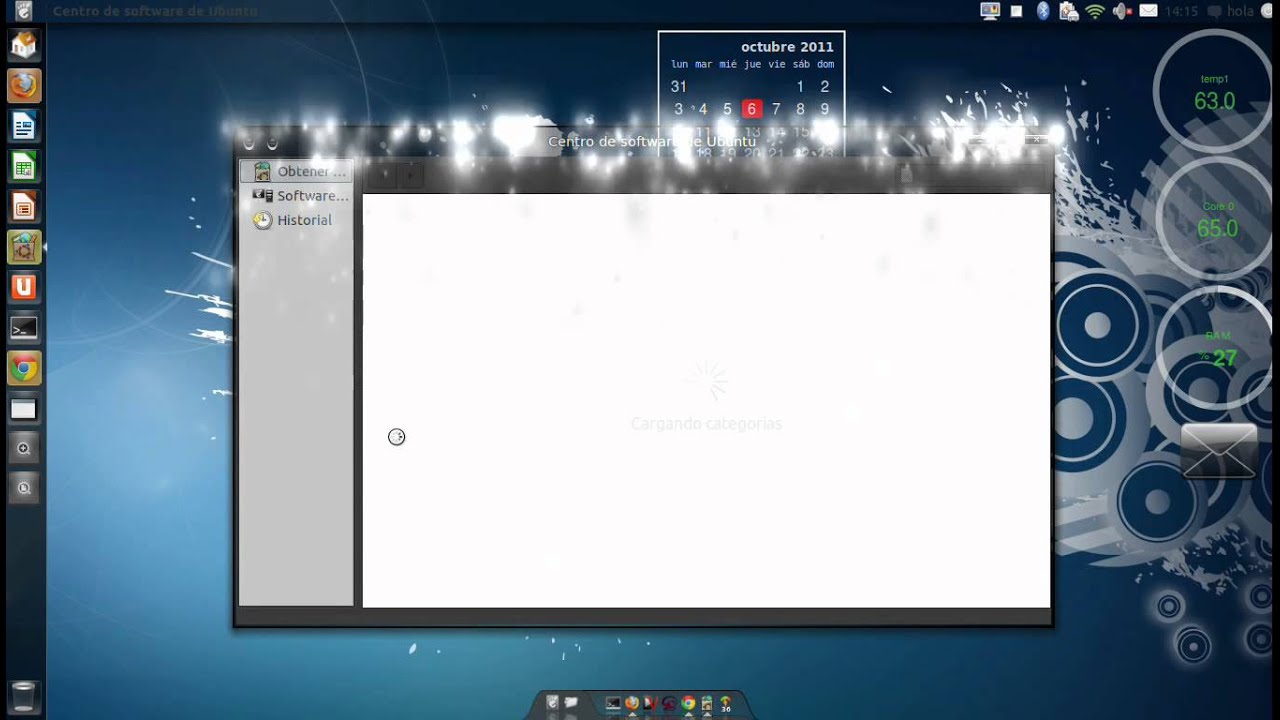Image resolution: width=1280 pixels, height=720 pixels.
Task: Click the RAM 27 percent gauge widget
Action: point(1218,348)
